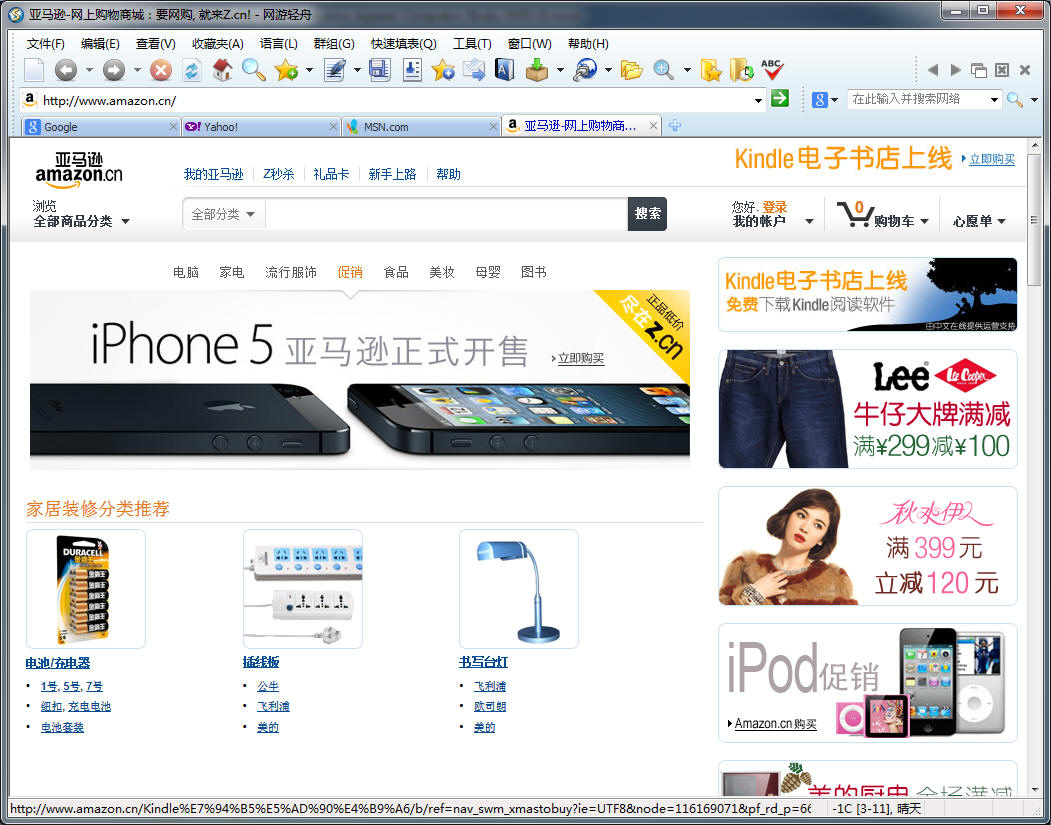1051x825 pixels.
Task: Expand the 心愿单 wish list dropdown
Action: click(979, 221)
